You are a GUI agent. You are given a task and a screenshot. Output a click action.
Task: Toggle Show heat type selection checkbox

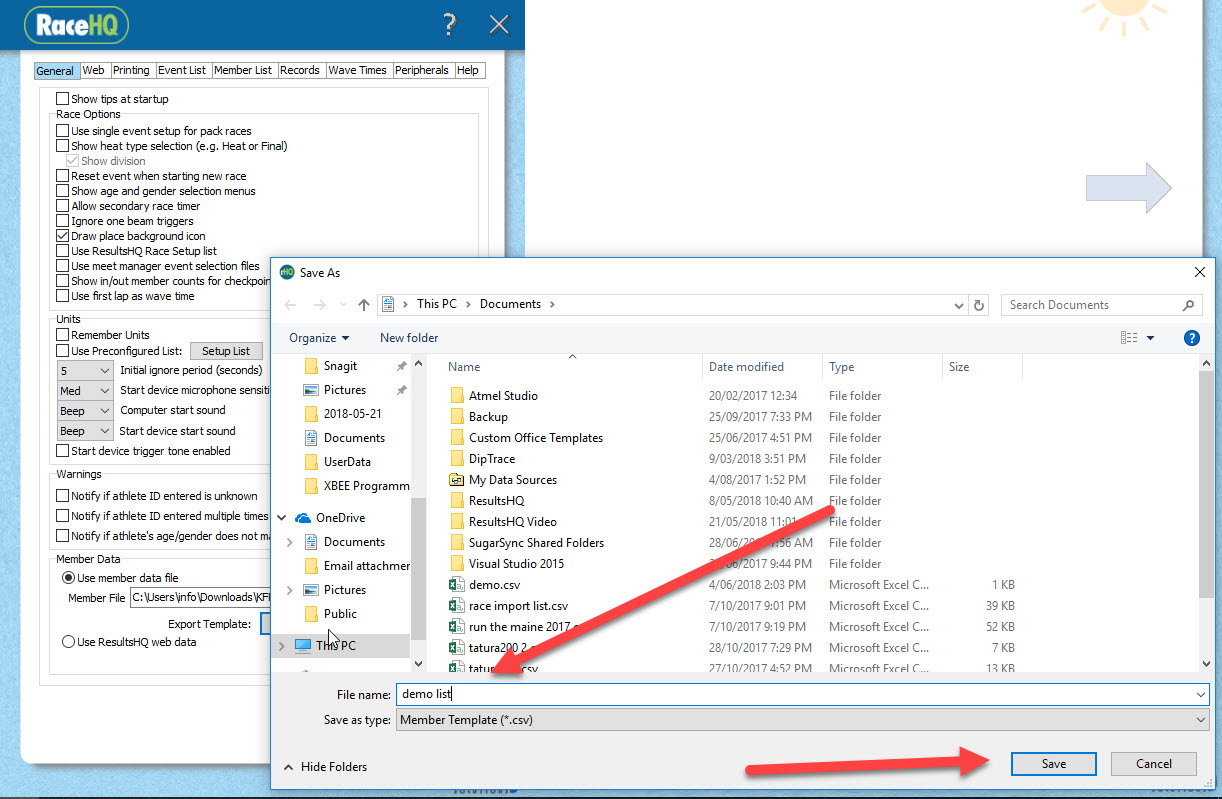63,146
